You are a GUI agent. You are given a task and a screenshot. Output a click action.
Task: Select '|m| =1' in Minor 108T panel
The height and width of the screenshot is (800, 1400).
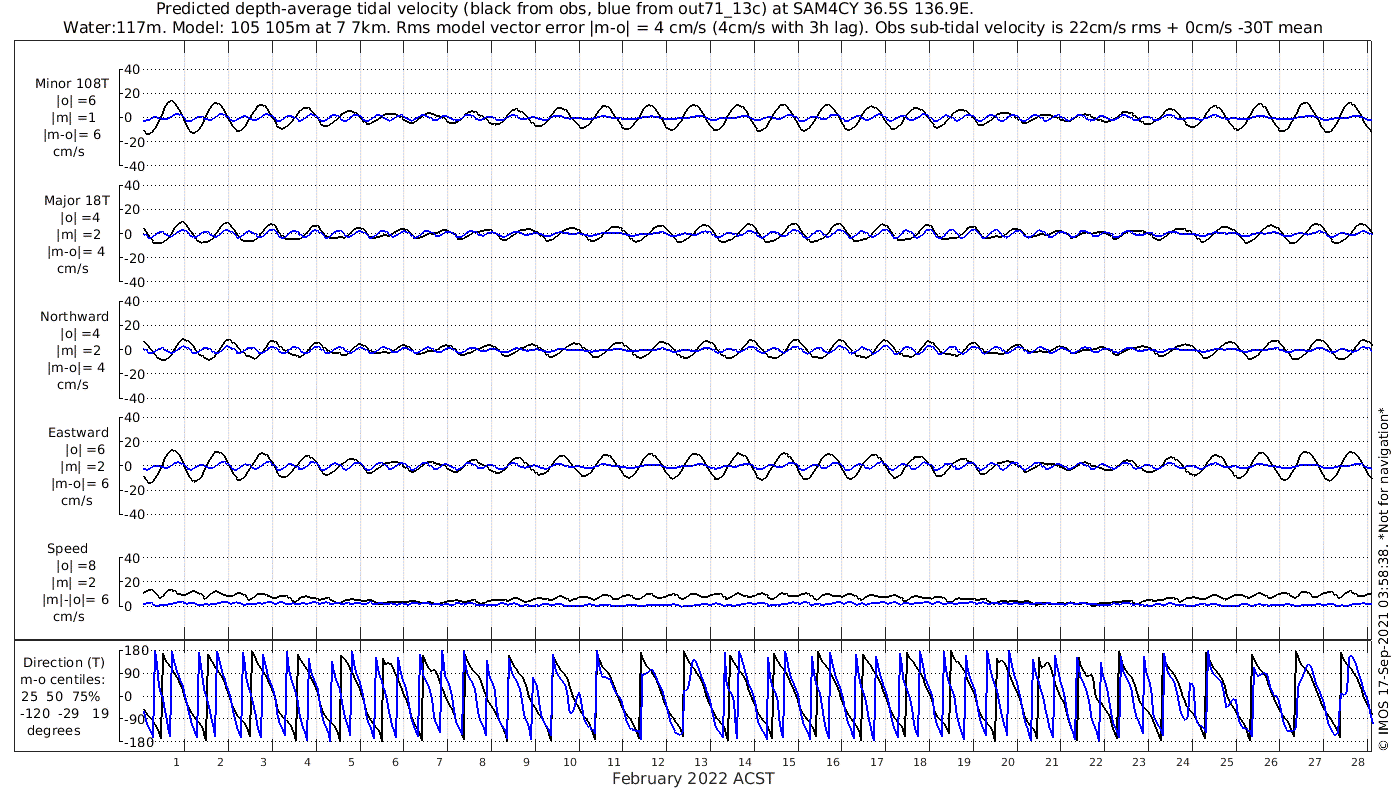tap(74, 118)
